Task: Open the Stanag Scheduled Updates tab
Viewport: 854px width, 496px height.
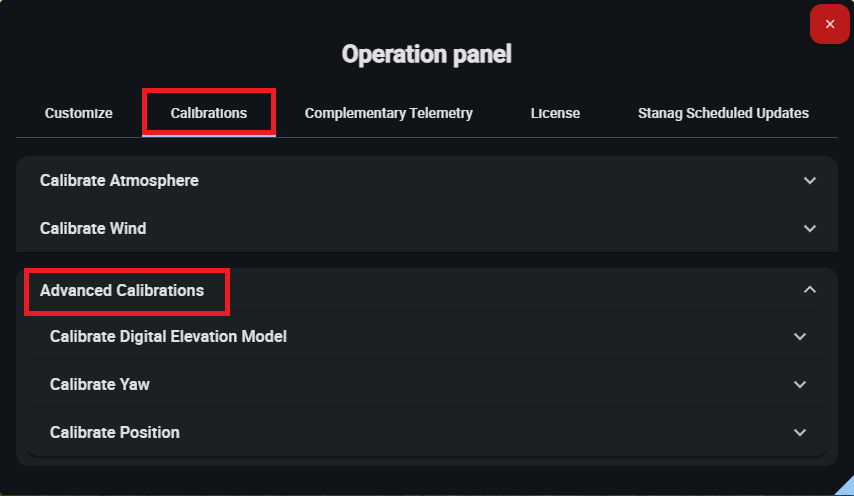Action: (x=723, y=113)
